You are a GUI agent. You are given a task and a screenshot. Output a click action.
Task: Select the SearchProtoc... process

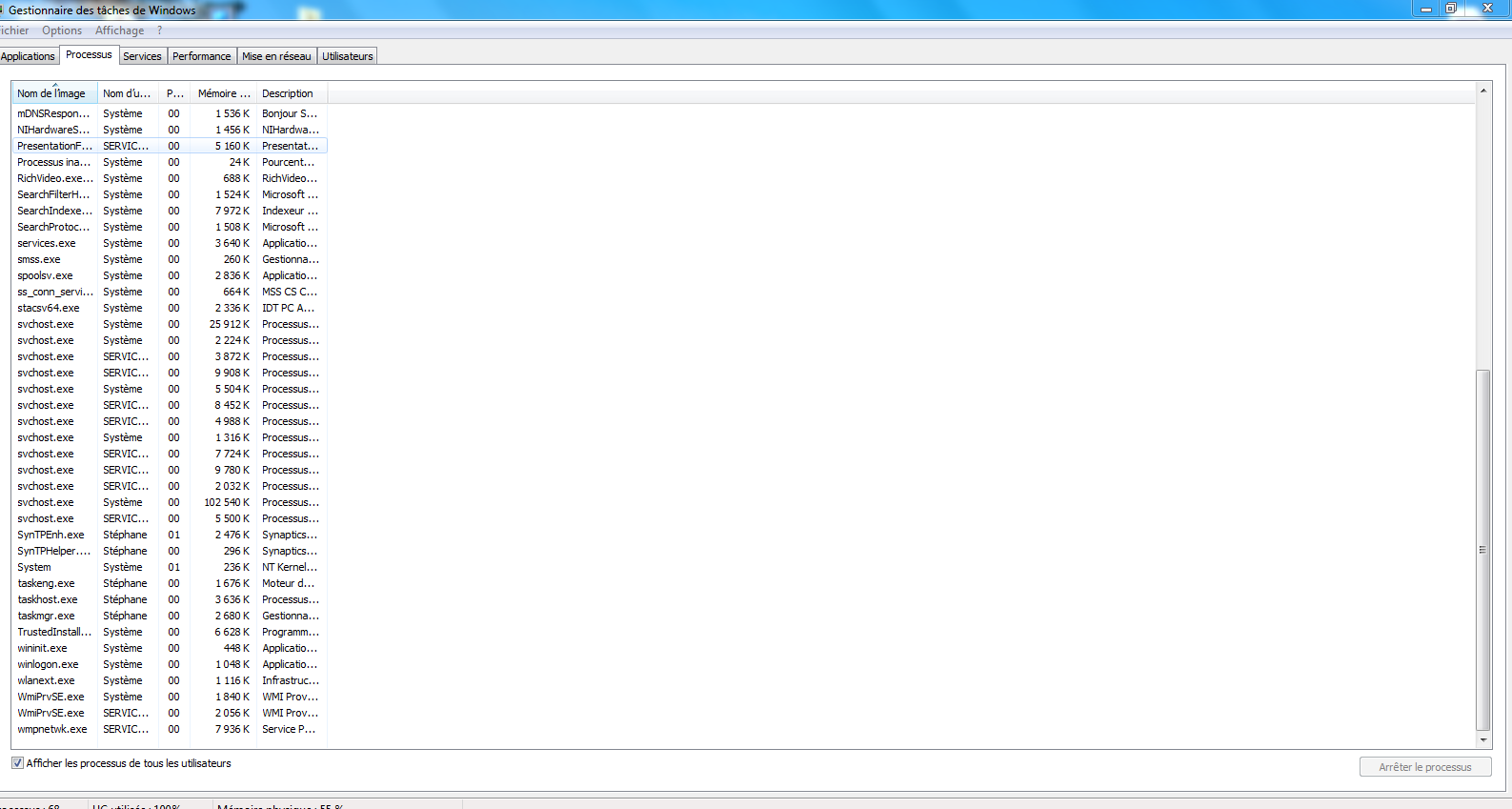coord(170,227)
